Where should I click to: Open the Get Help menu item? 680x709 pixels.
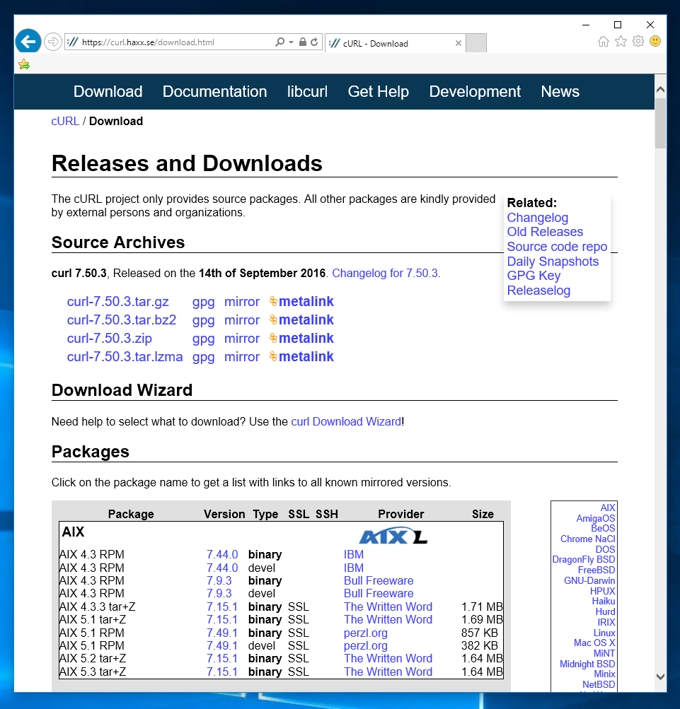378,92
